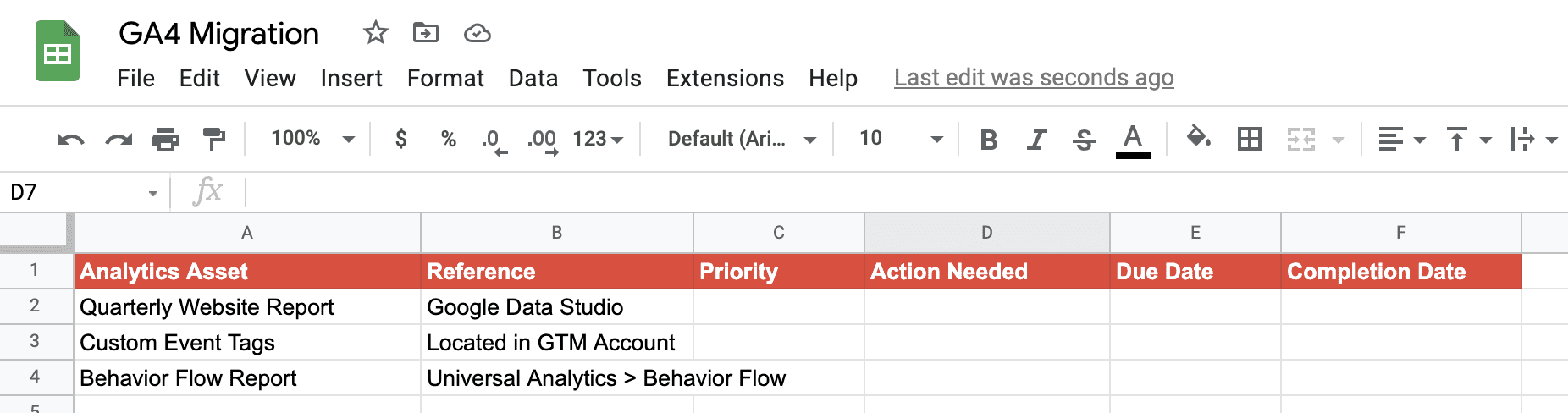Open the cloud document status icon

[478, 33]
